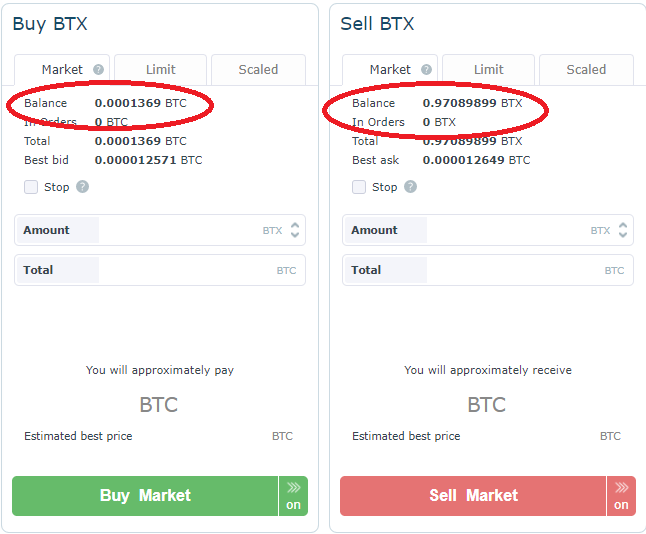Switch to Limit tab in Sell BTX
Screen dimensions: 646x534
[488, 70]
